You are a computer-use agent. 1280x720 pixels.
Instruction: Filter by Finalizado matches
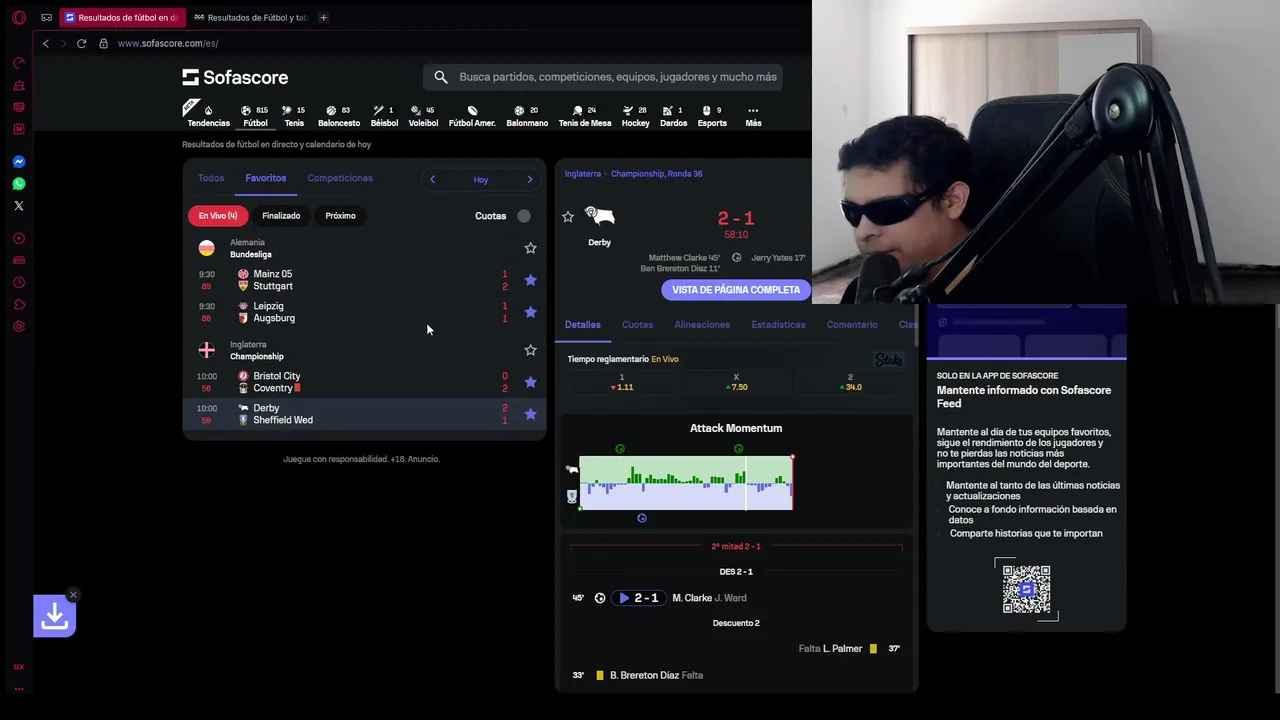(x=281, y=216)
